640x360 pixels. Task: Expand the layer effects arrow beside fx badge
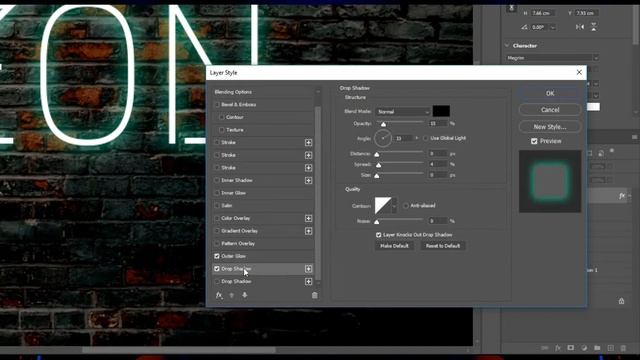coord(630,196)
